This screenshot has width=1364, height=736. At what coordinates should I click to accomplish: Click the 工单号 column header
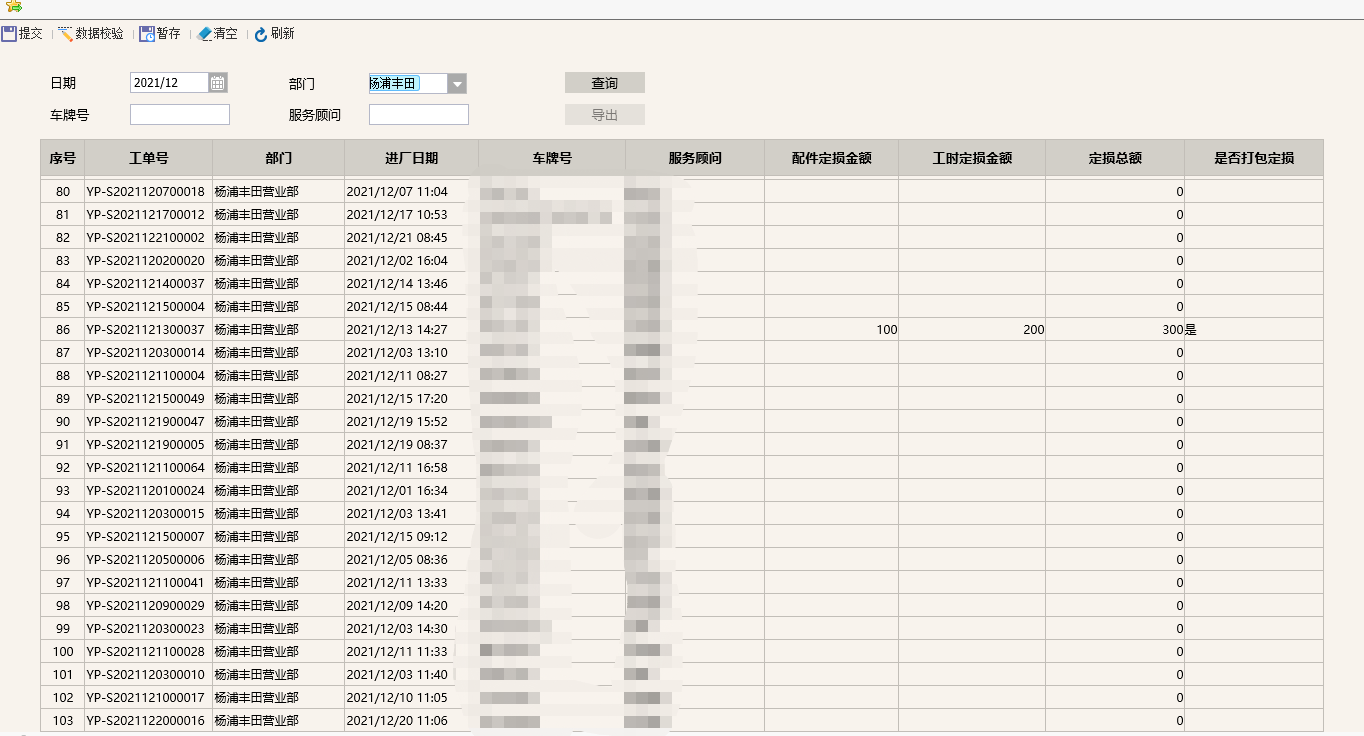pos(149,158)
